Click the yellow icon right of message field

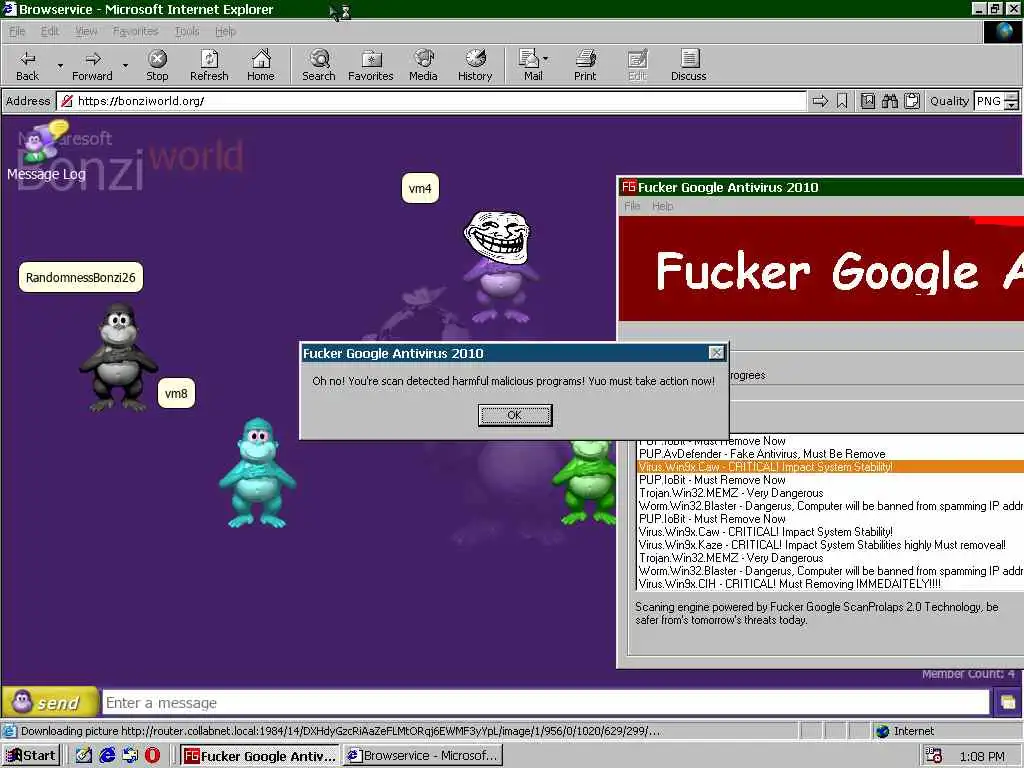[x=1008, y=703]
